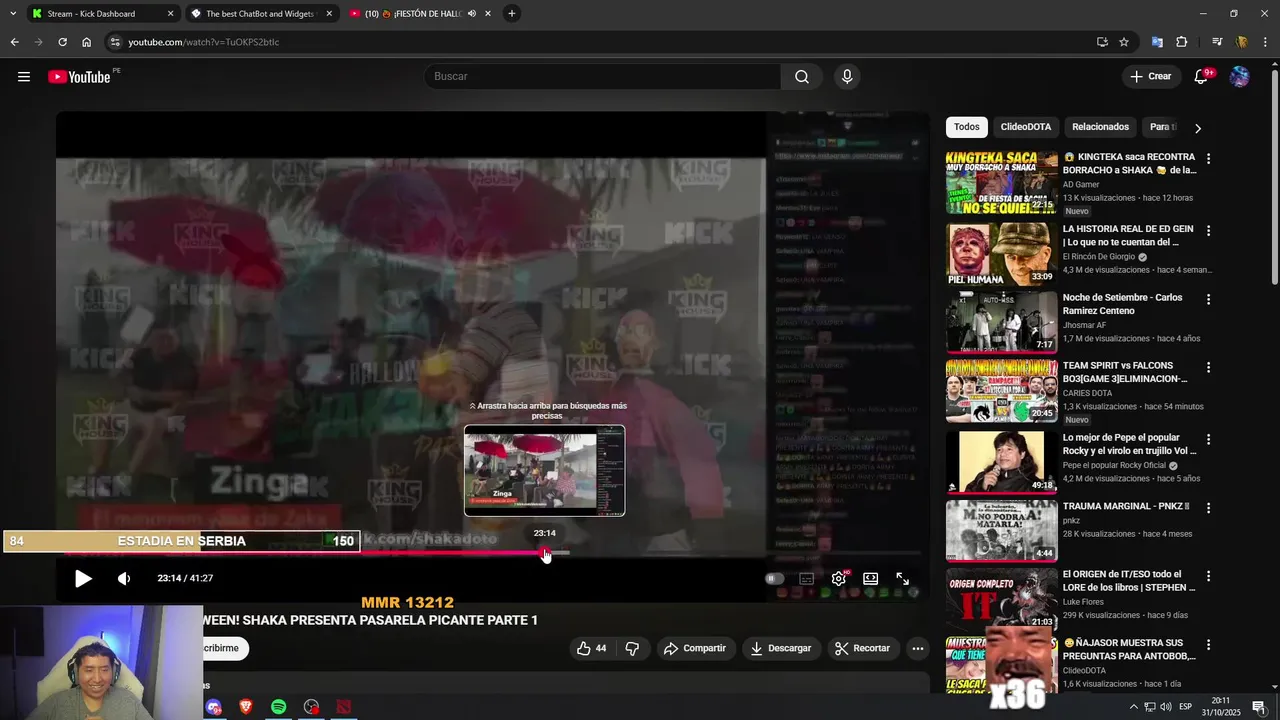This screenshot has height=720, width=1280.
Task: Select the partially visible Para ti chip
Action: pos(1162,127)
